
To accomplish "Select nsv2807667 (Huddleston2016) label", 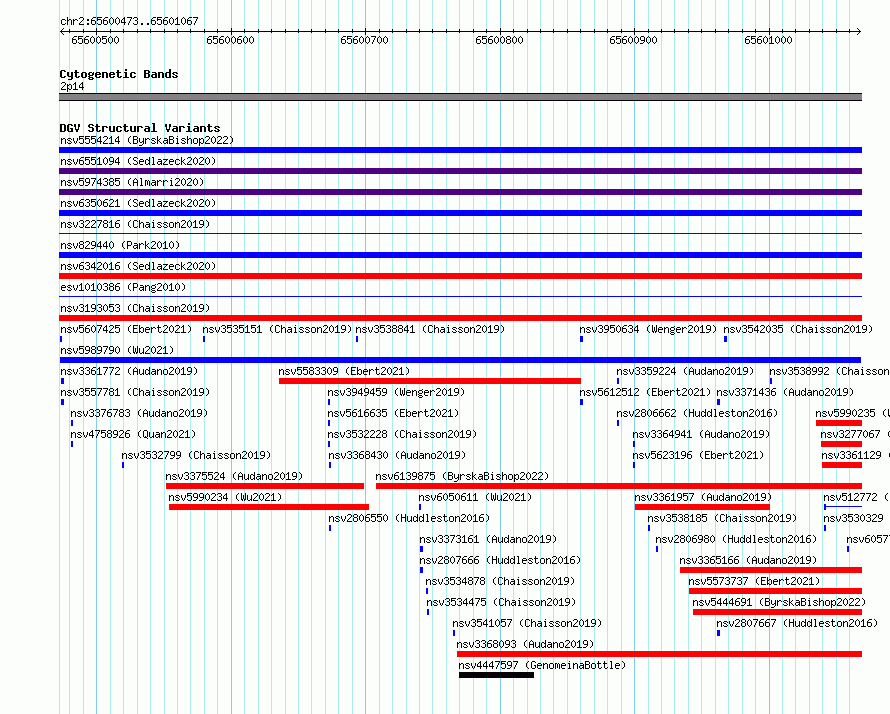I will (797, 623).
